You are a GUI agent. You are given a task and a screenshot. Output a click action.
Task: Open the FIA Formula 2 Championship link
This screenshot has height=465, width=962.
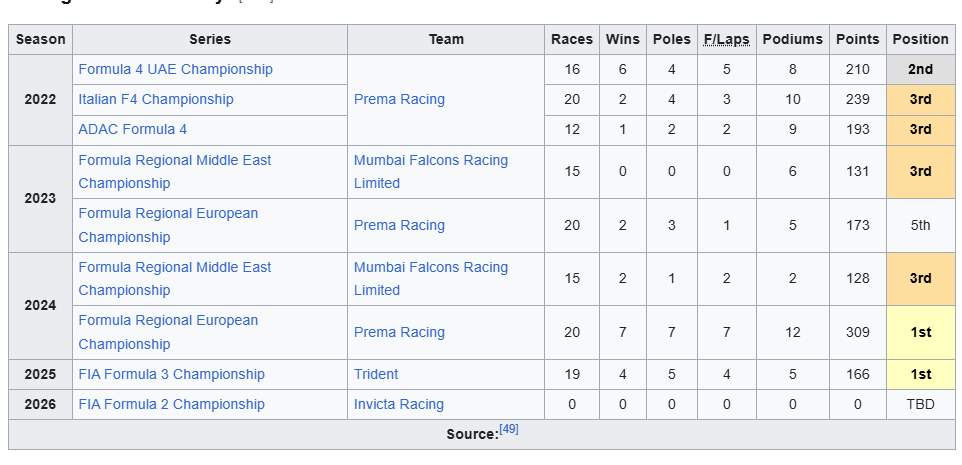click(171, 404)
